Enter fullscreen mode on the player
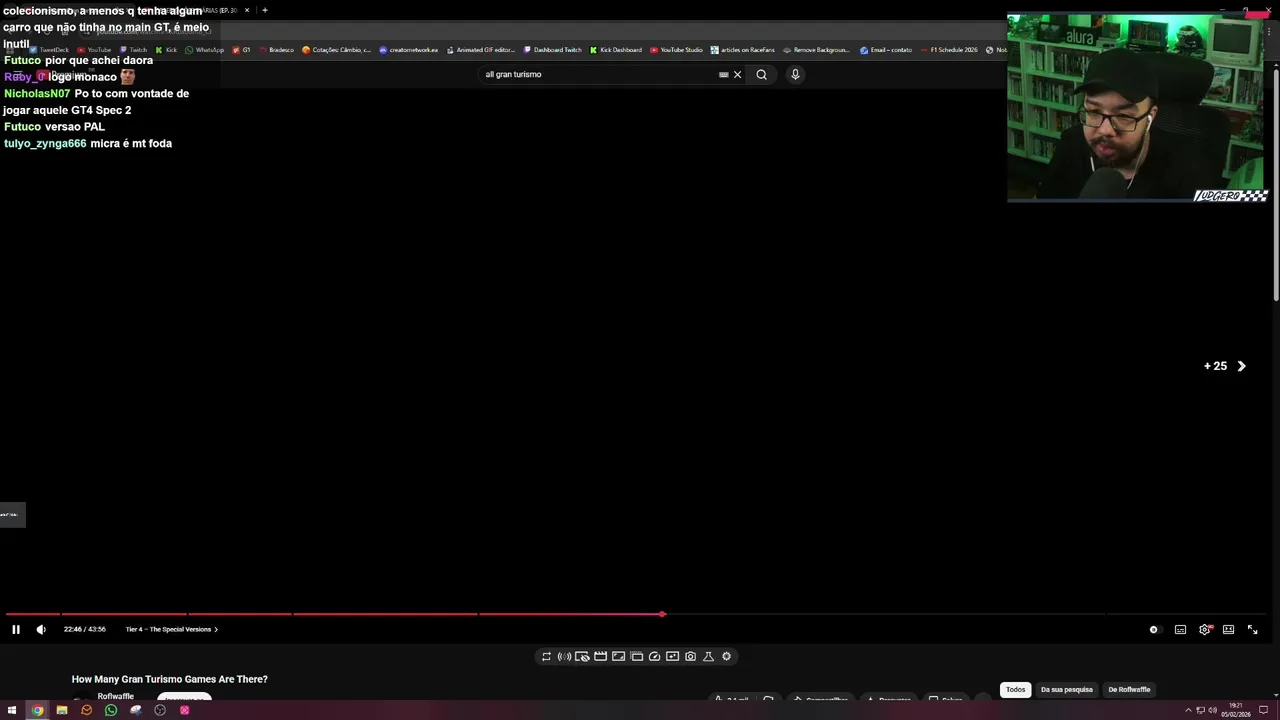 click(1252, 629)
